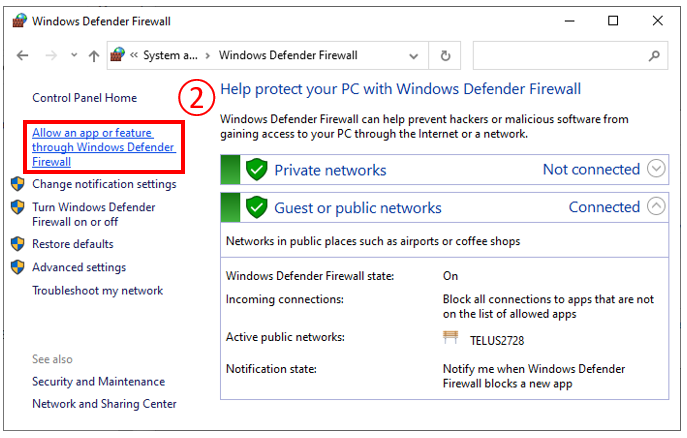Expand the Private networks section
The height and width of the screenshot is (438, 687).
click(656, 169)
